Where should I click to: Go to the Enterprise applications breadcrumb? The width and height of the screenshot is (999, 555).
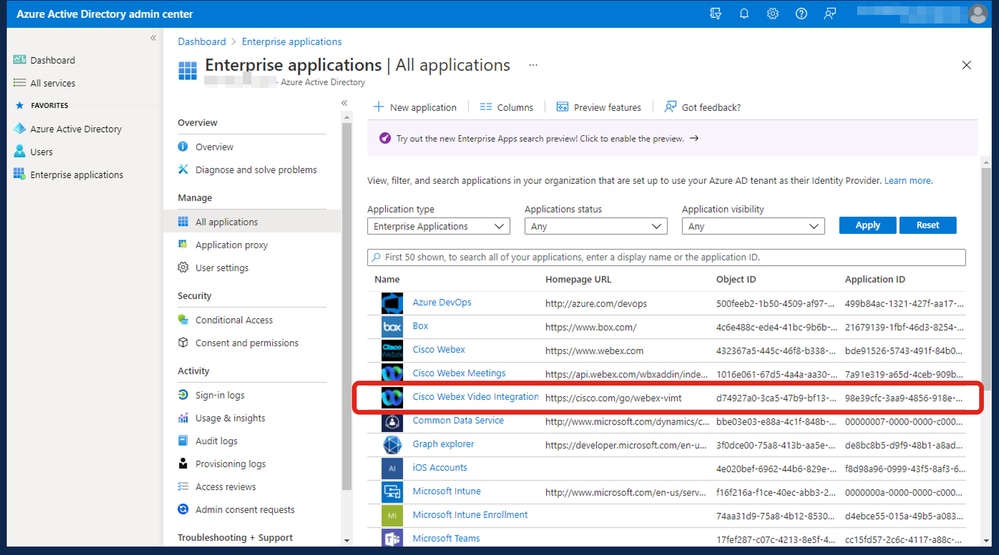[291, 41]
